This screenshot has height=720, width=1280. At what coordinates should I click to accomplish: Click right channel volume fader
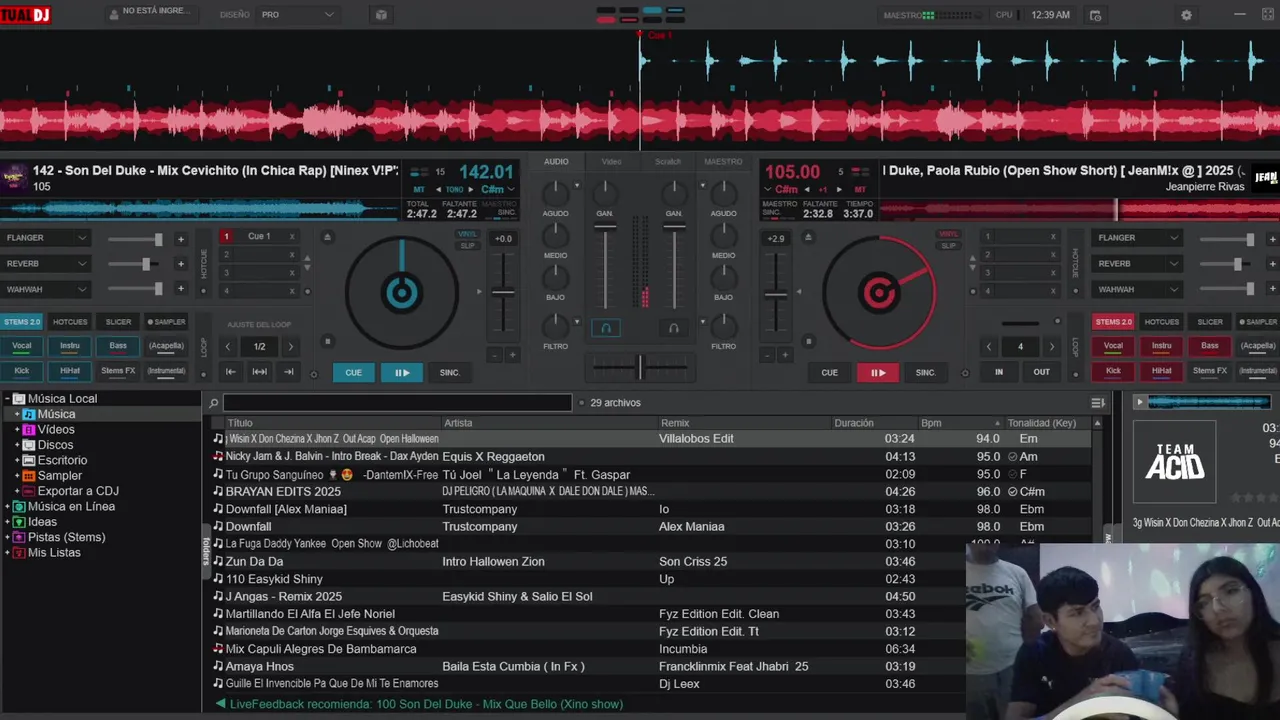pyautogui.click(x=674, y=227)
